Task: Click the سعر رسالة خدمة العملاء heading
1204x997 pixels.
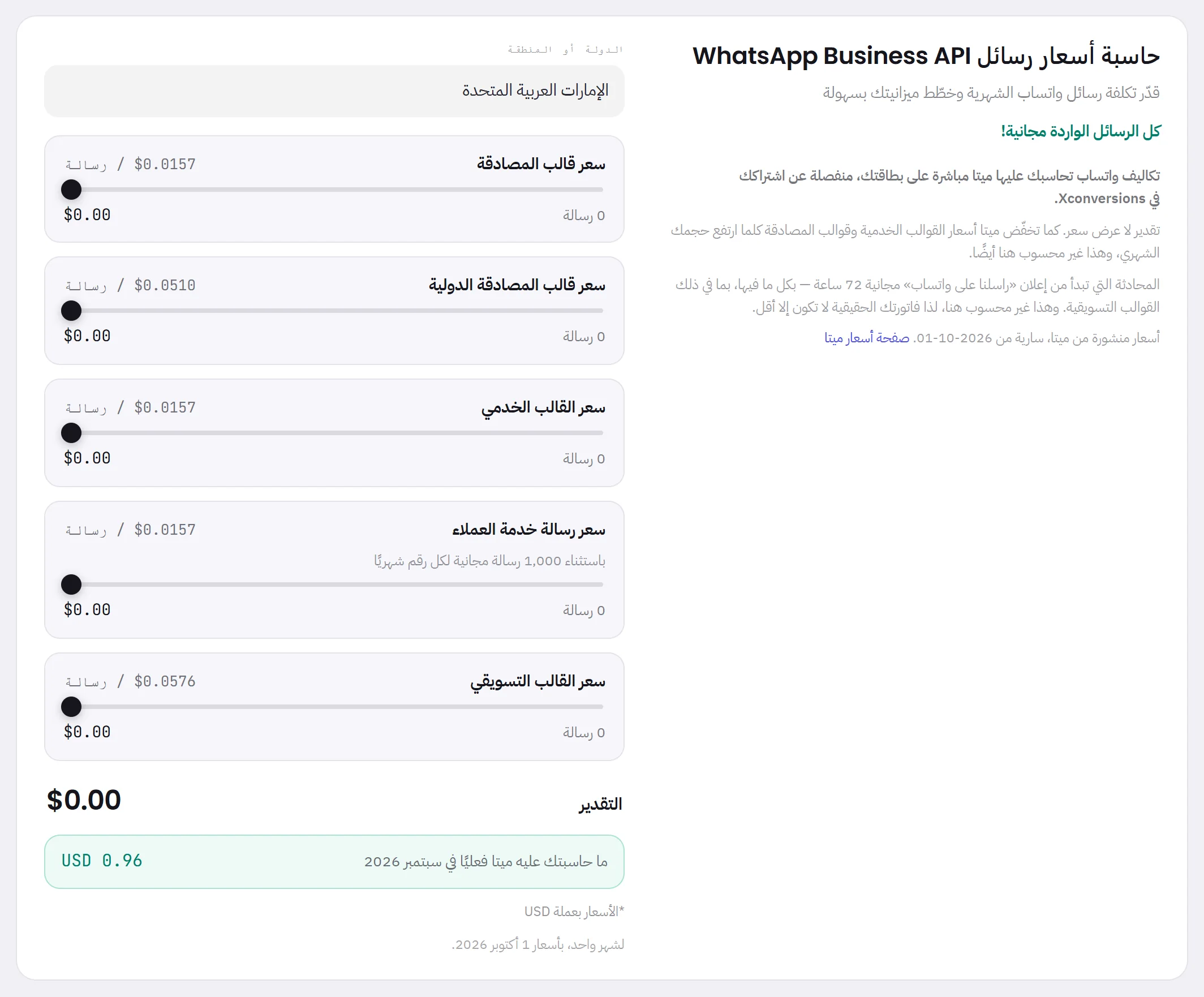Action: tap(528, 530)
